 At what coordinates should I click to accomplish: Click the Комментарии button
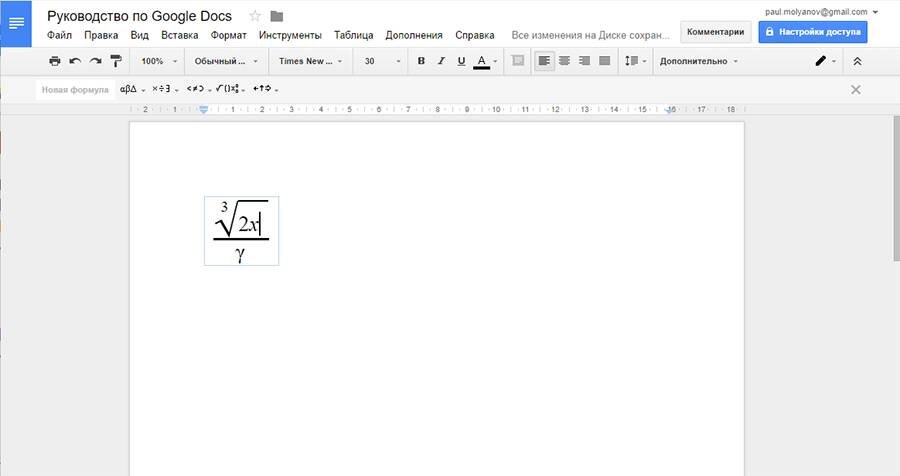pos(715,32)
